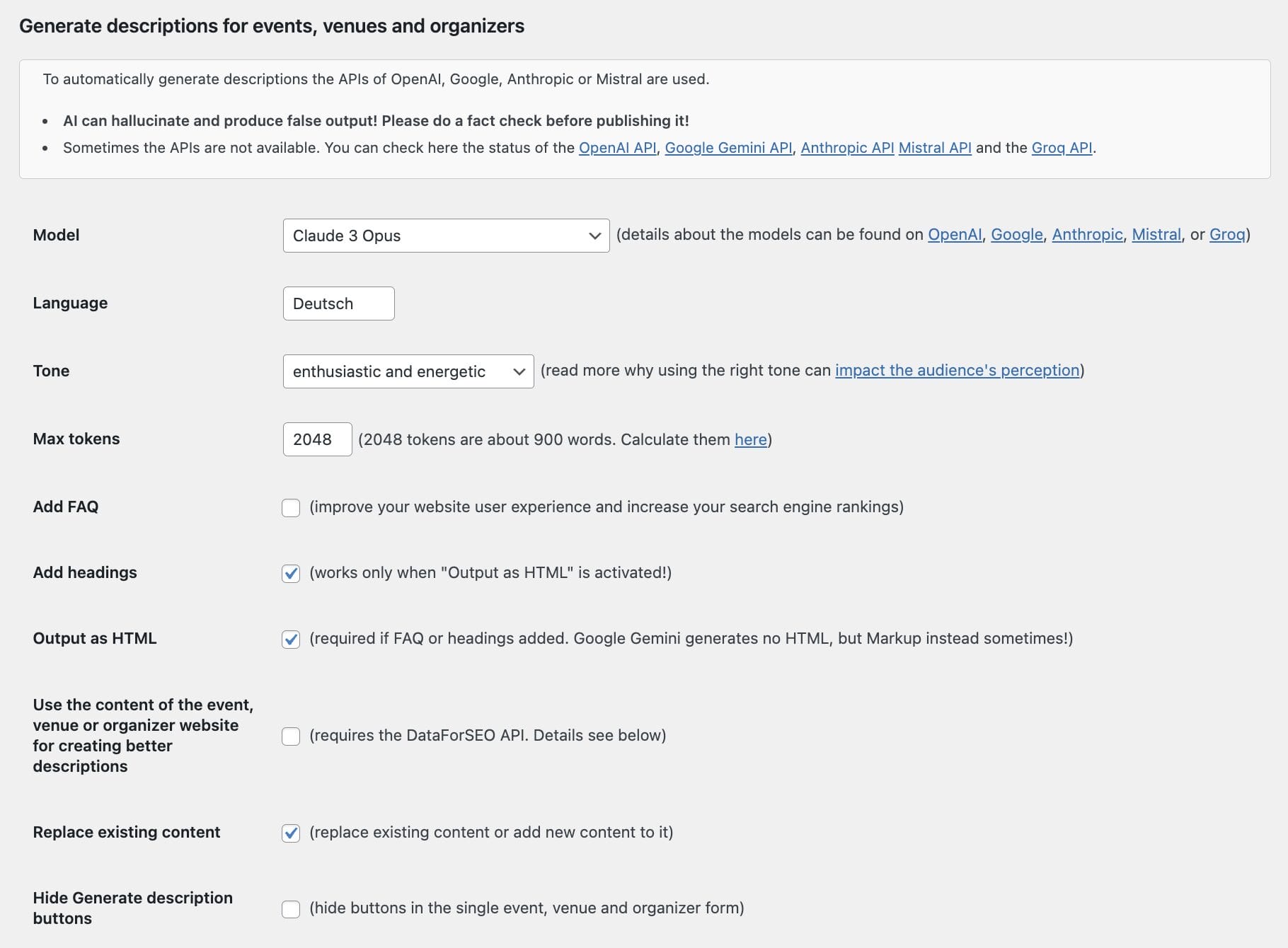Disable Output as HTML
Viewport: 1288px width, 948px height.
click(291, 639)
